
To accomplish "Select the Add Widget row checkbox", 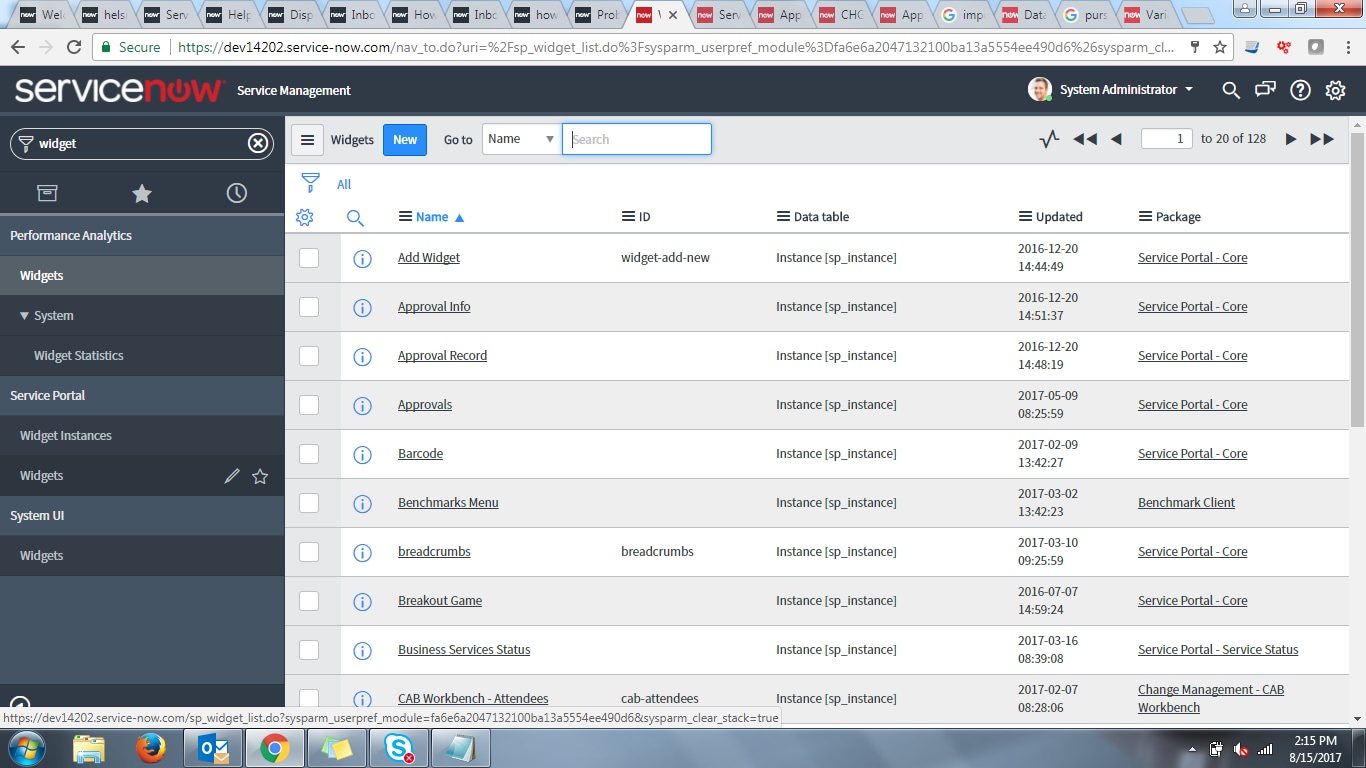I will point(309,258).
